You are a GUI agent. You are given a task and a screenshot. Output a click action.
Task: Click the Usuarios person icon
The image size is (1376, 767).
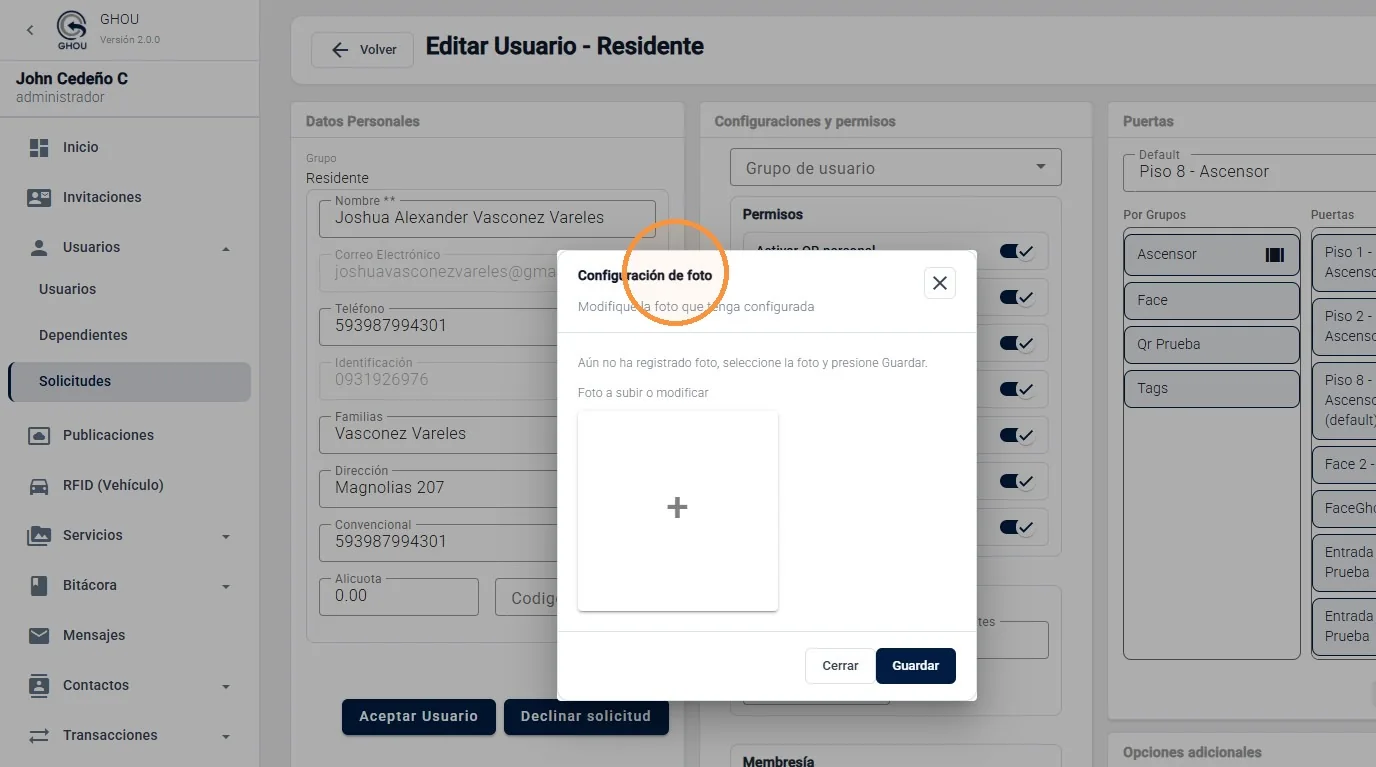[39, 248]
